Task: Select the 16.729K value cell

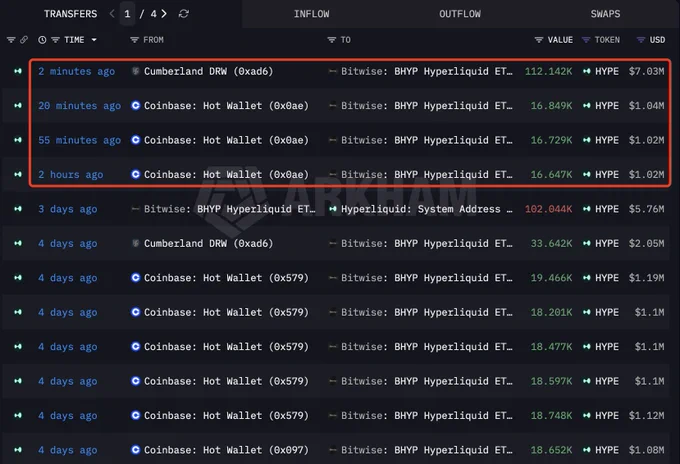Action: [552, 140]
